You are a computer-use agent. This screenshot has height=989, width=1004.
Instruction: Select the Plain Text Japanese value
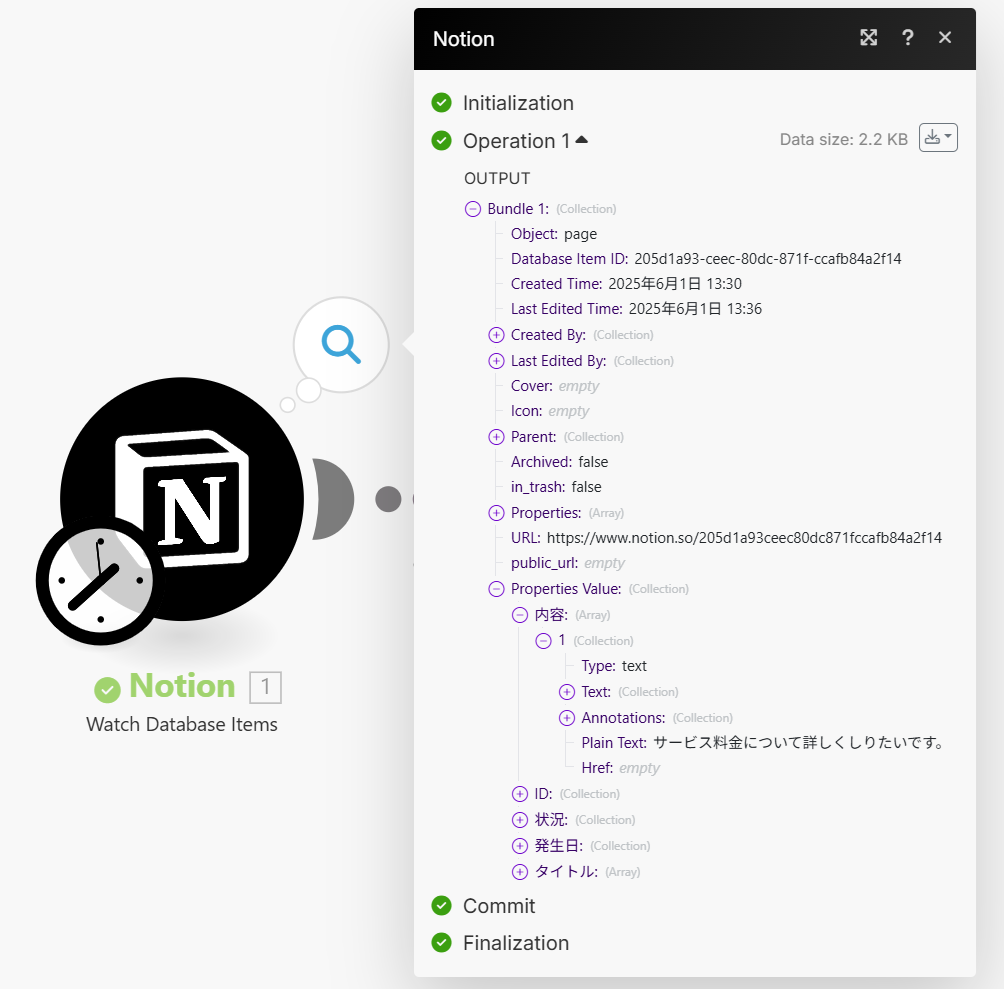point(798,743)
